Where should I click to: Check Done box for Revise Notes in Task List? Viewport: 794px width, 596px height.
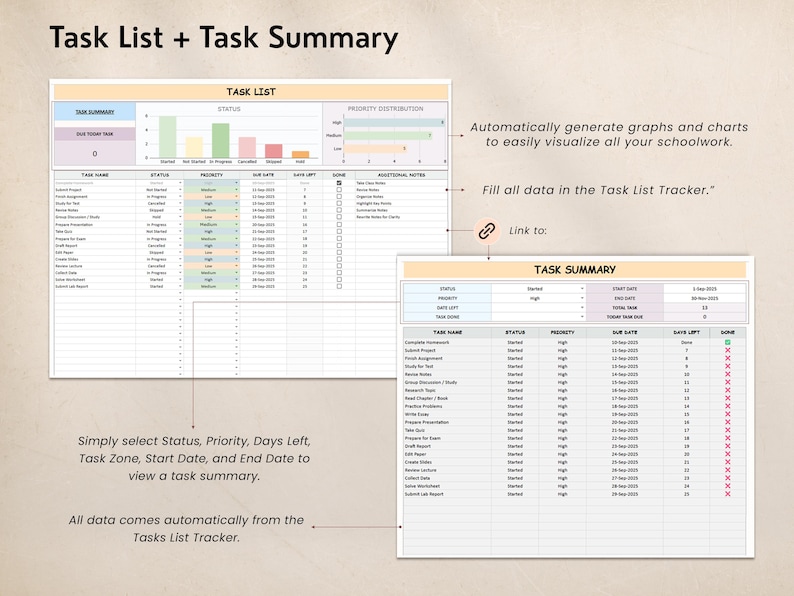[x=339, y=210]
